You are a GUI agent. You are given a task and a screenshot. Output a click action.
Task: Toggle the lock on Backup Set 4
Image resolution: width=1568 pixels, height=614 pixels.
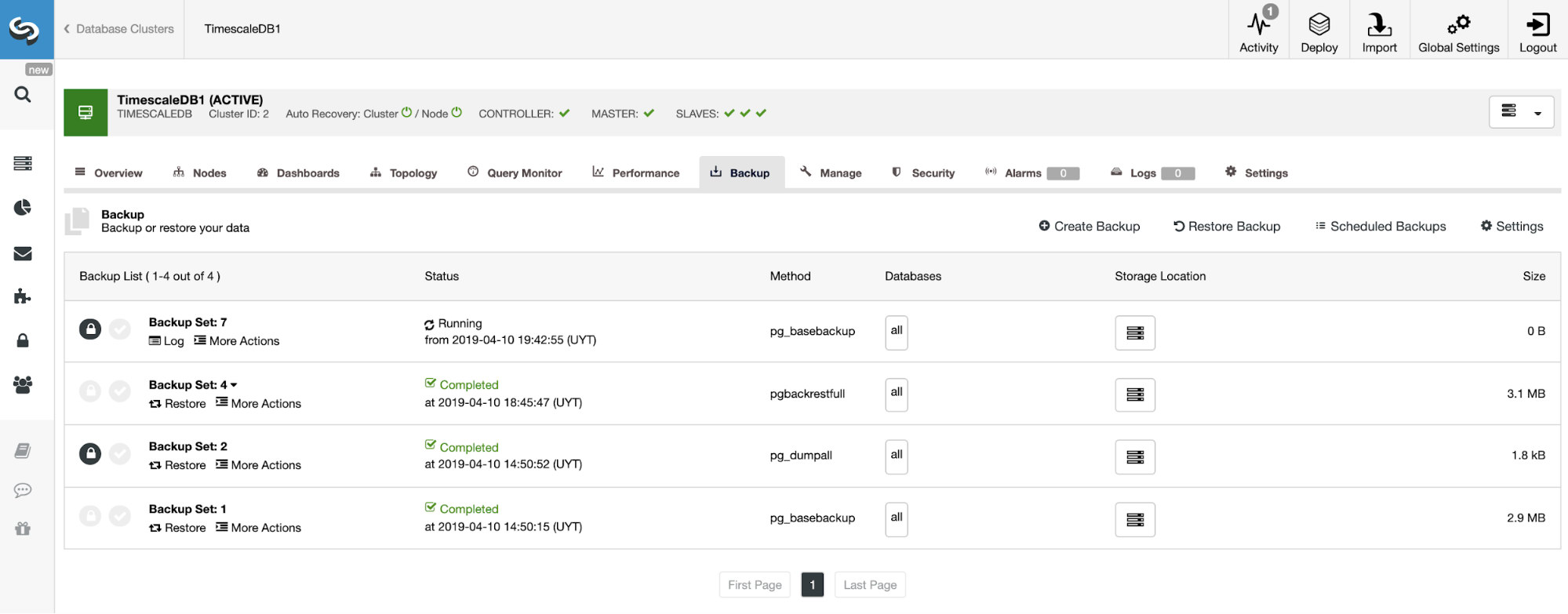point(90,391)
